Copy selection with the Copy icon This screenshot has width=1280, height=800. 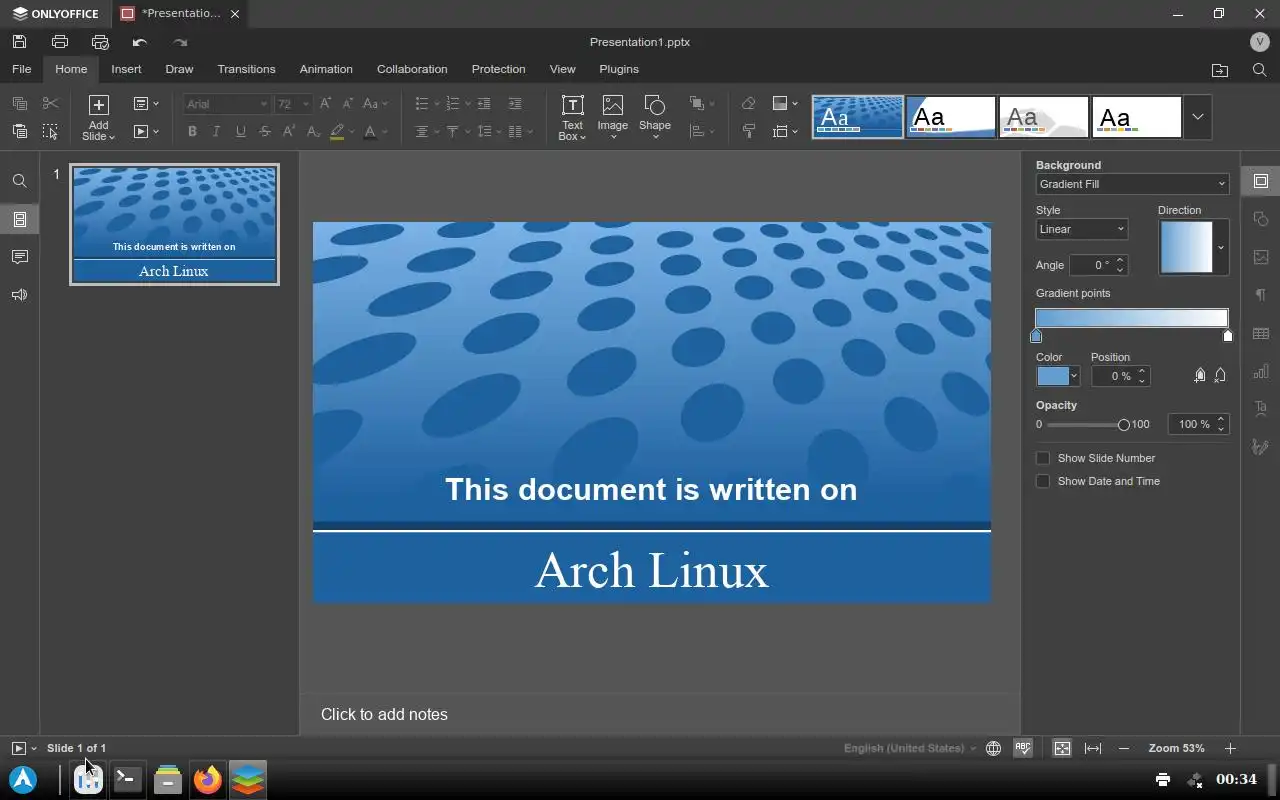(x=19, y=103)
